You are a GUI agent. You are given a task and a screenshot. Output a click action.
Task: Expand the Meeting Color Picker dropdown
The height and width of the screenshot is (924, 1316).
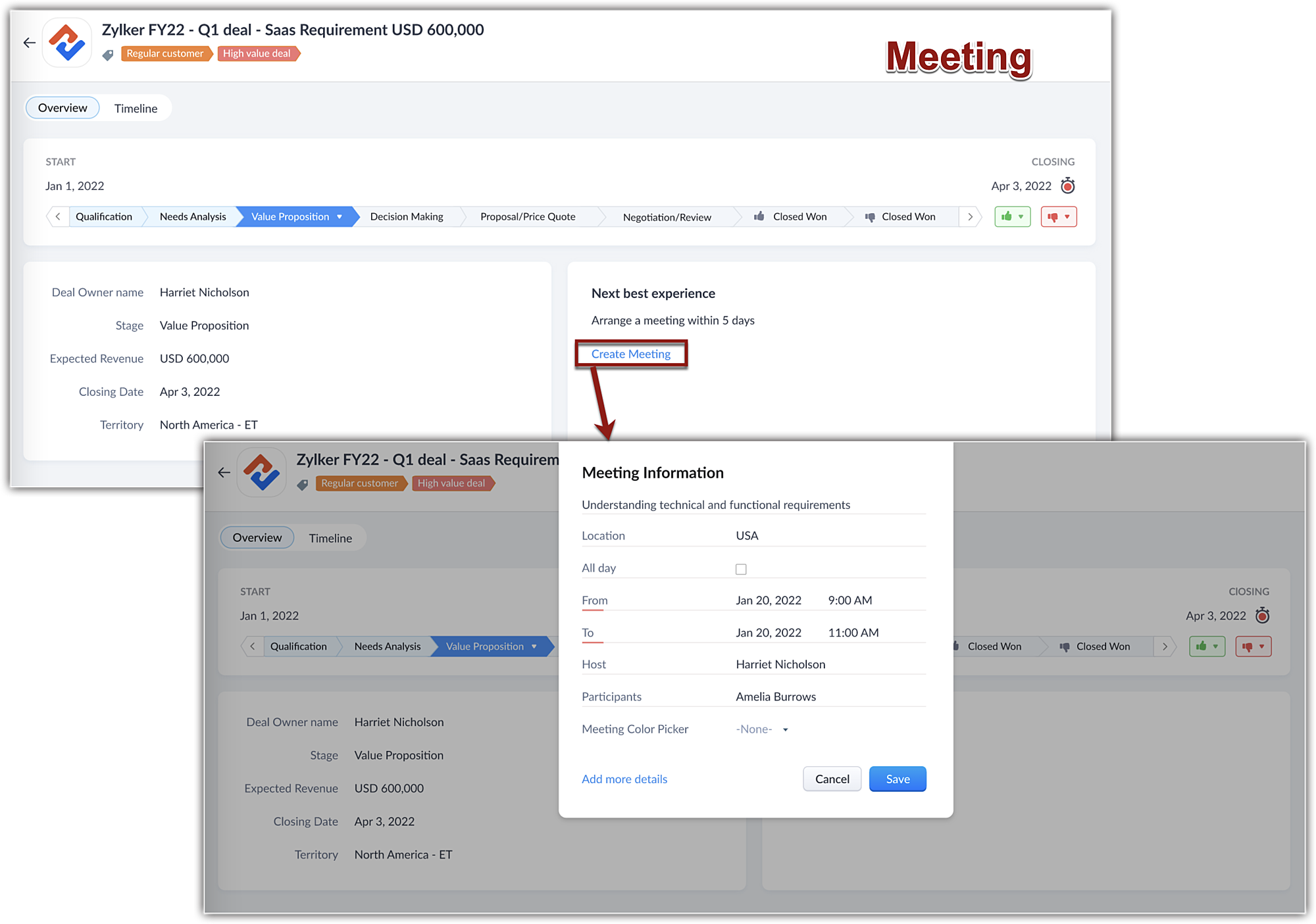762,729
